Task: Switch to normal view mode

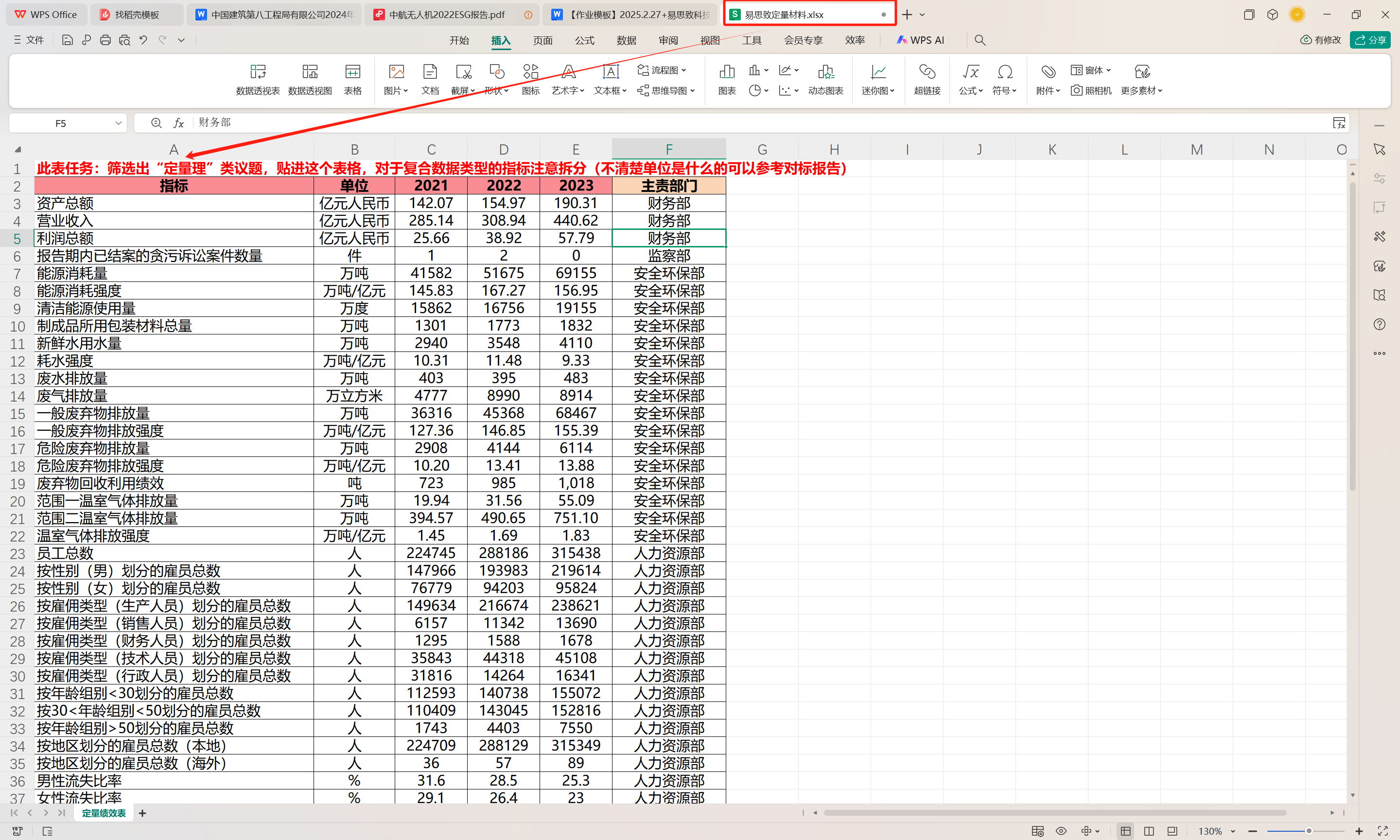Action: (x=1125, y=831)
